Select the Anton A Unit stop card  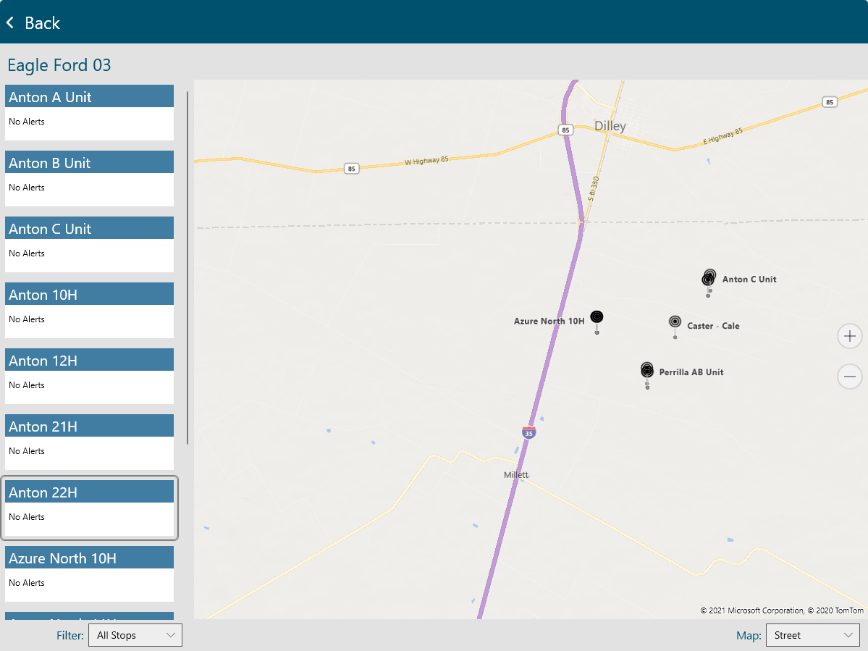[x=90, y=112]
